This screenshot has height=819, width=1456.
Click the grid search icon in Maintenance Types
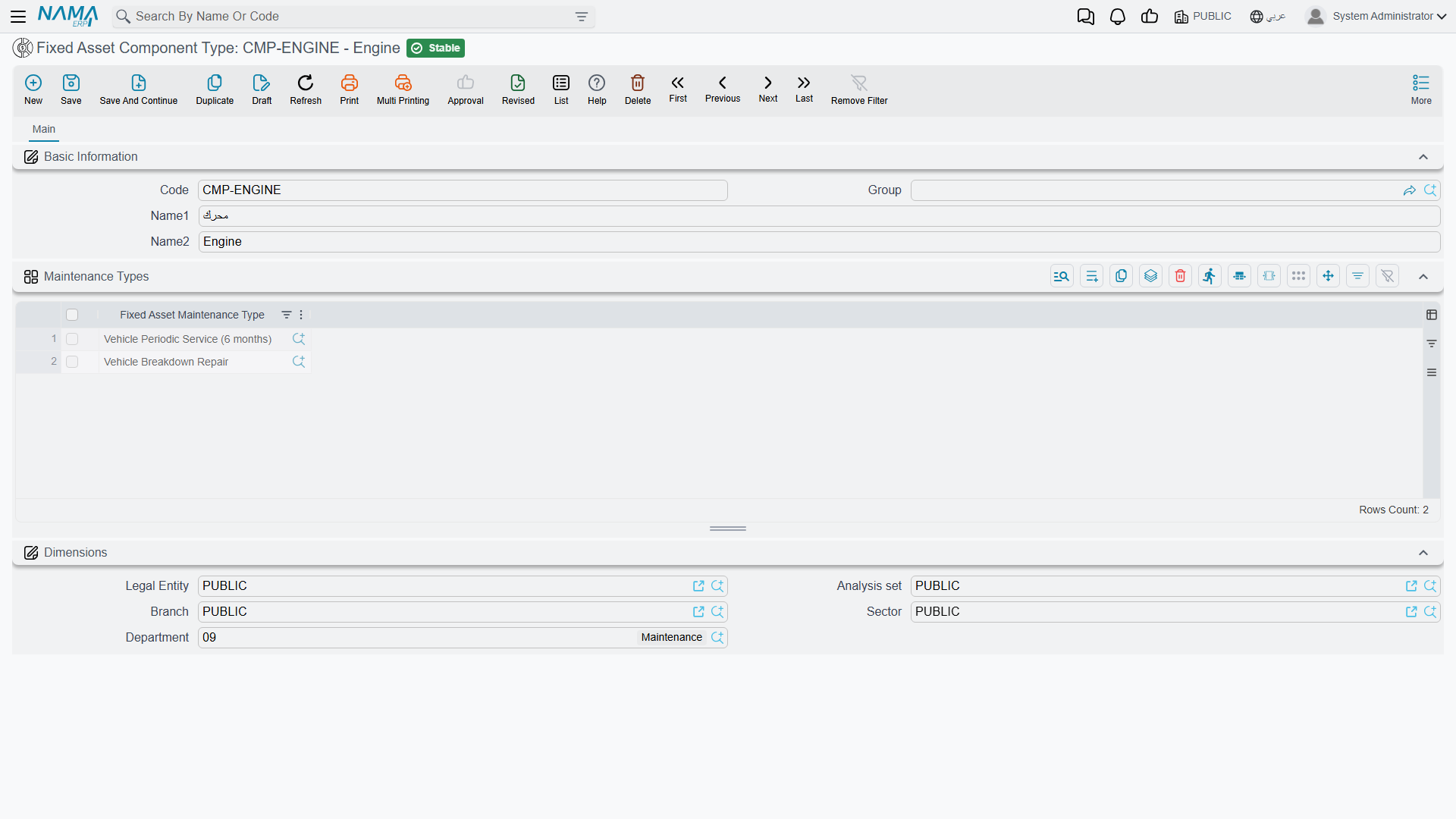(x=1062, y=276)
